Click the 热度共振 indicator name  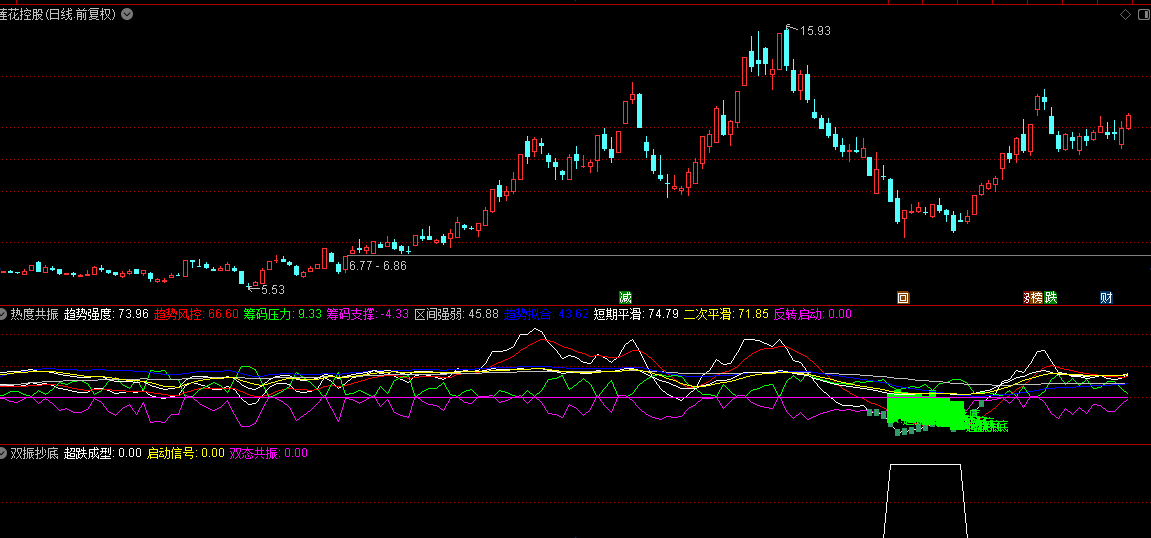coord(35,314)
